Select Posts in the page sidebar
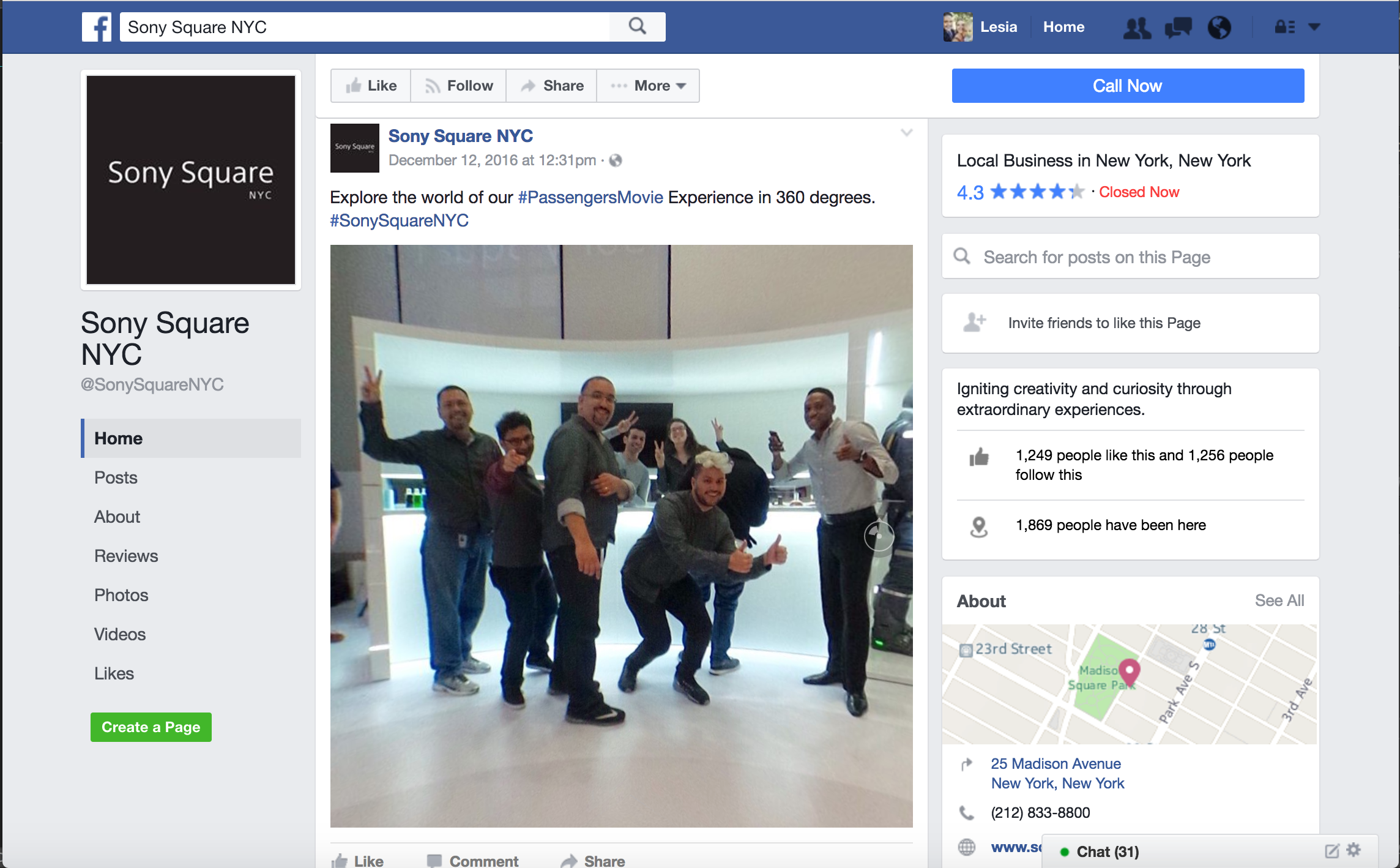 tap(191, 477)
